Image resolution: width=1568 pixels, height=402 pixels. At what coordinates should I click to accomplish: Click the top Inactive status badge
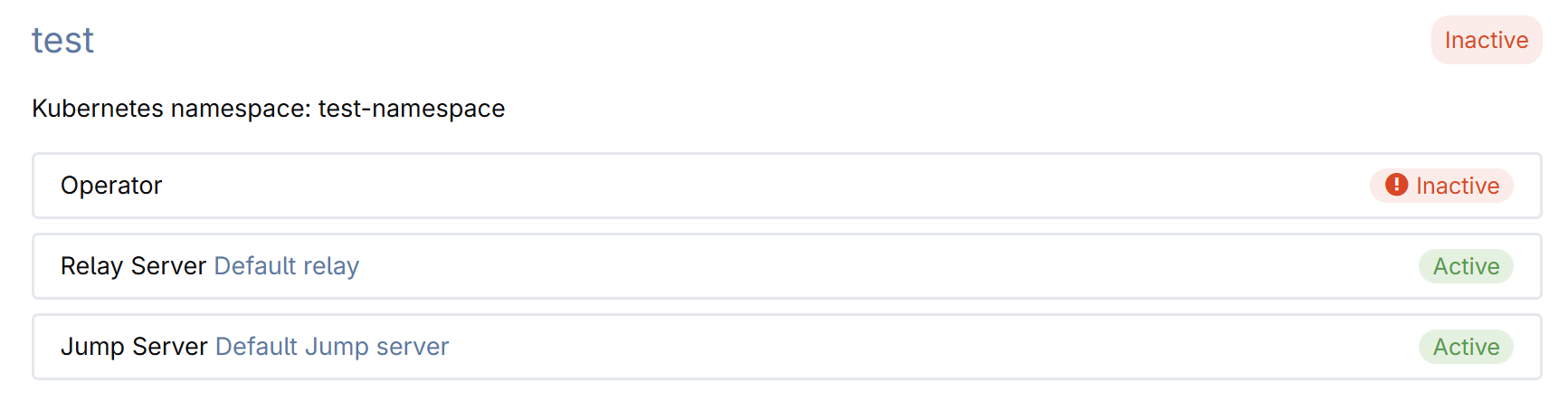(1486, 41)
